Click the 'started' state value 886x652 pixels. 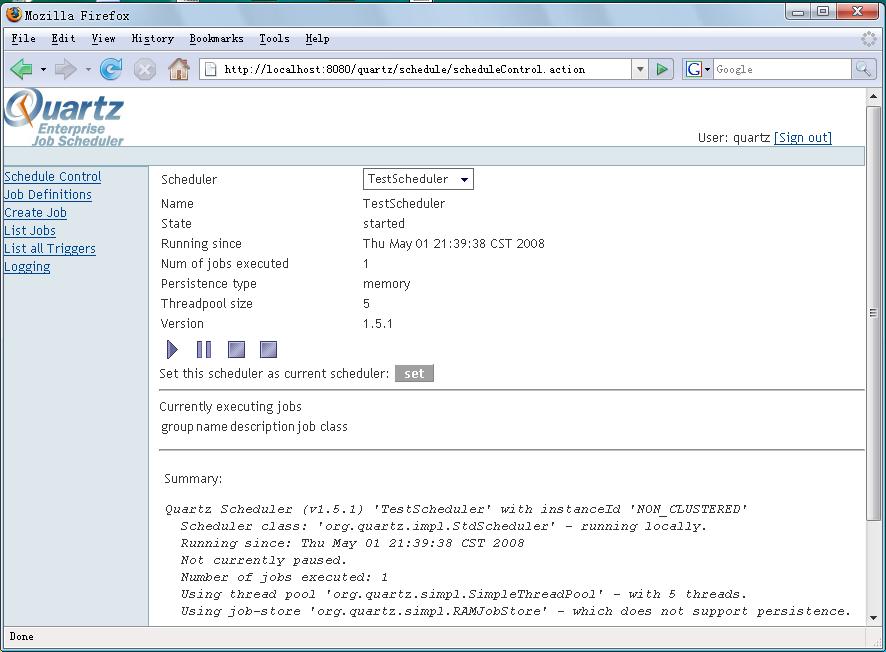tap(384, 224)
